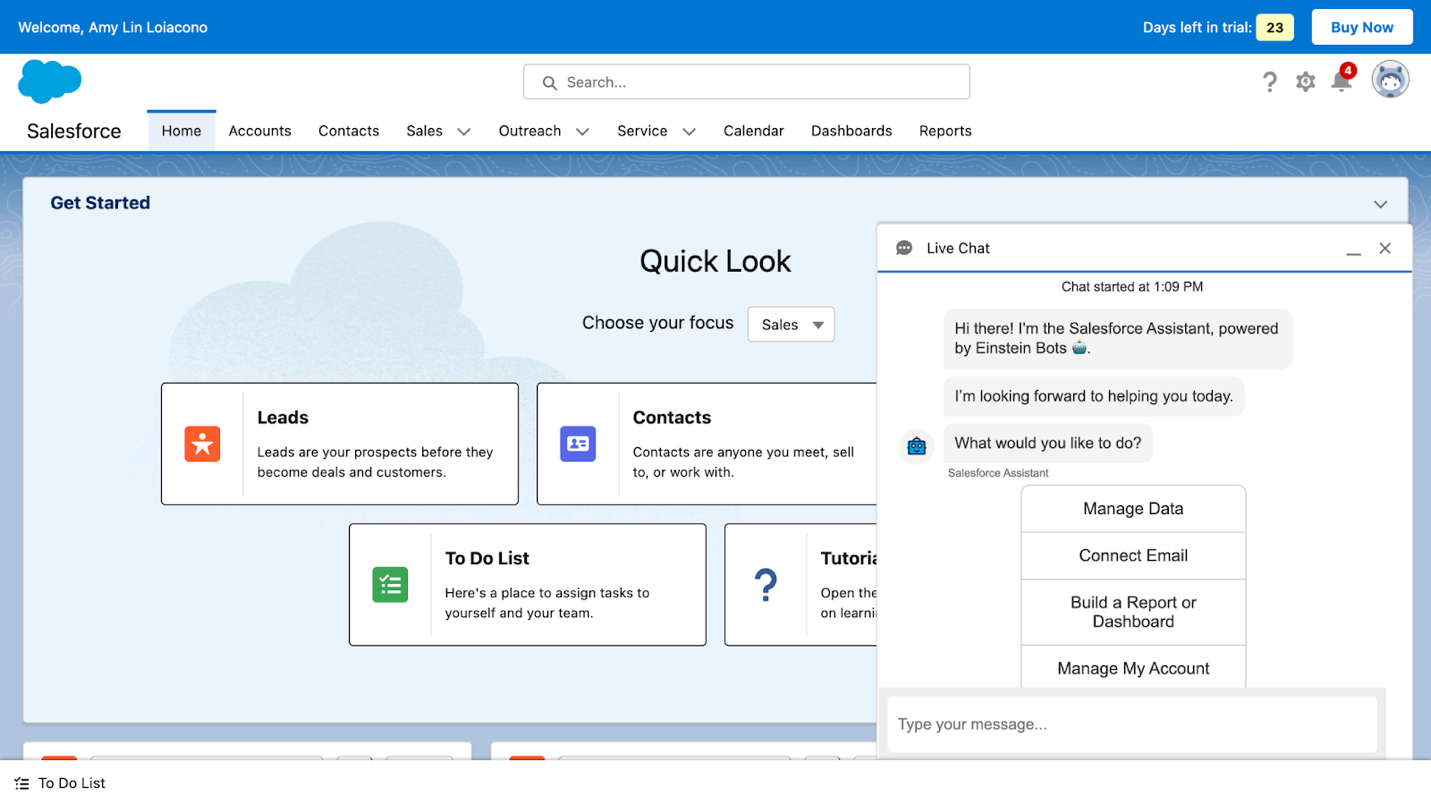Click the Salesforce cloud logo
This screenshot has width=1431, height=805.
(49, 81)
